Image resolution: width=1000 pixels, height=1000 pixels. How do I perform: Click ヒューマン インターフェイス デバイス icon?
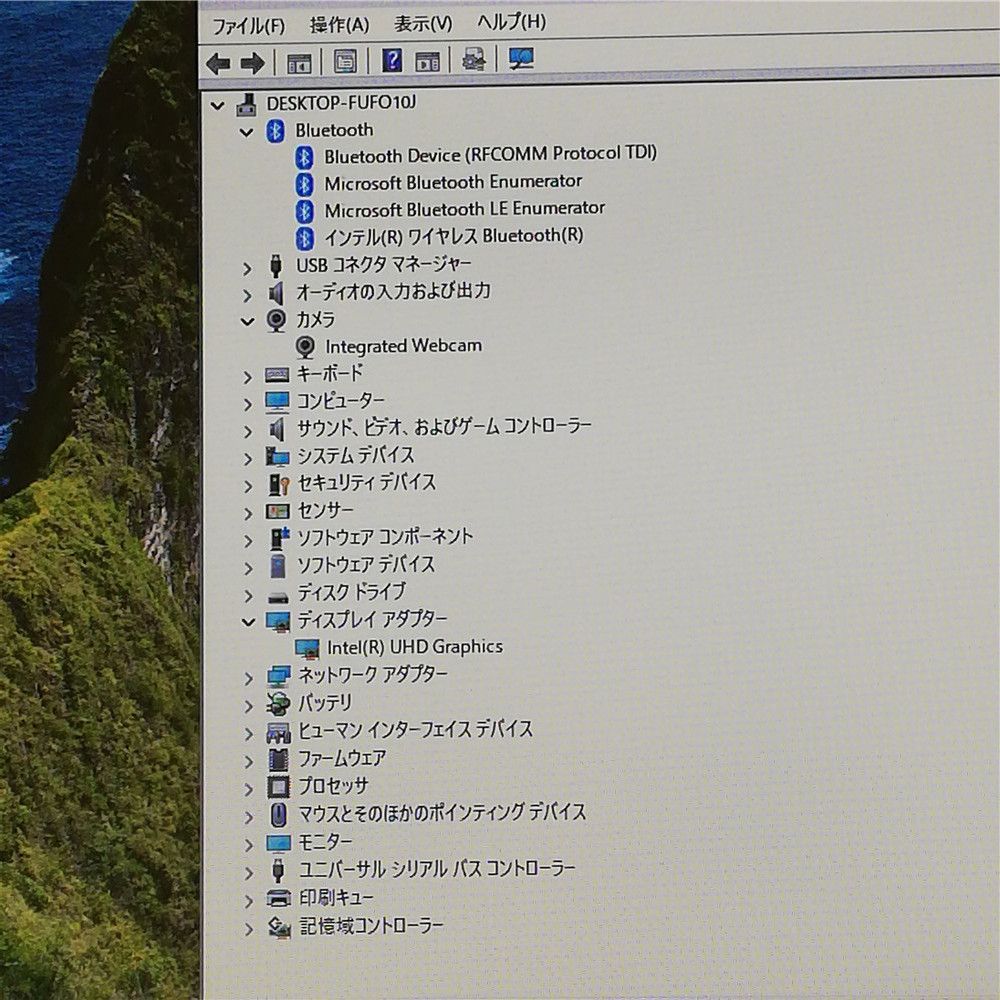[278, 733]
